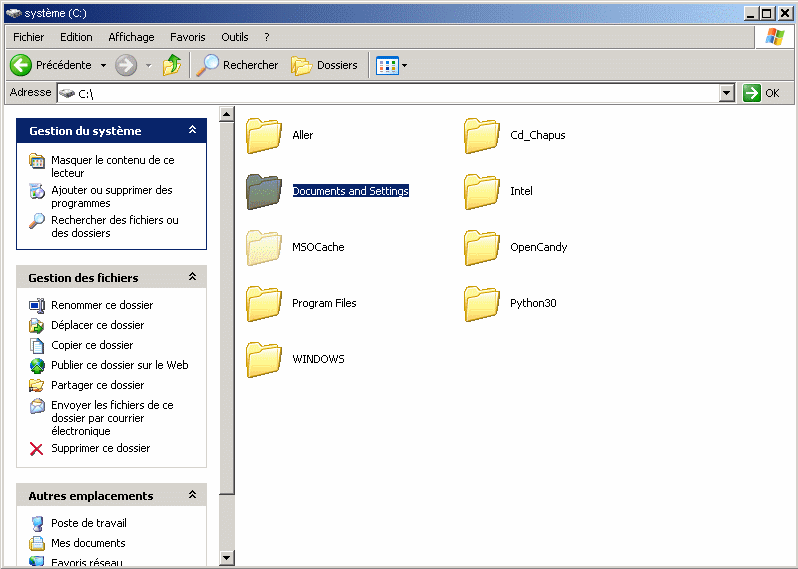The image size is (798, 569).
Task: Go up one folder level icon
Action: click(x=172, y=65)
